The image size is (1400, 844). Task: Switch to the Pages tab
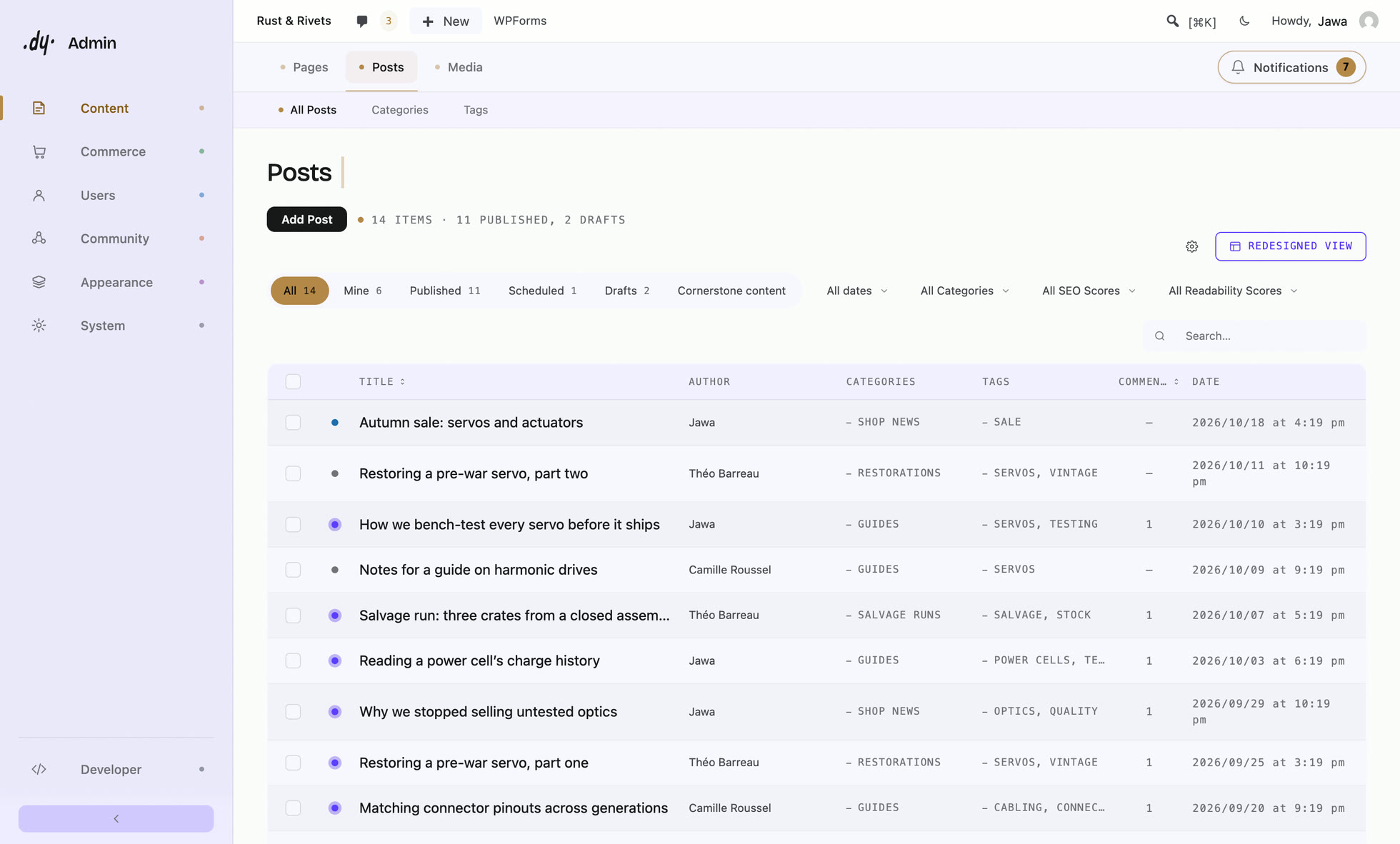304,67
